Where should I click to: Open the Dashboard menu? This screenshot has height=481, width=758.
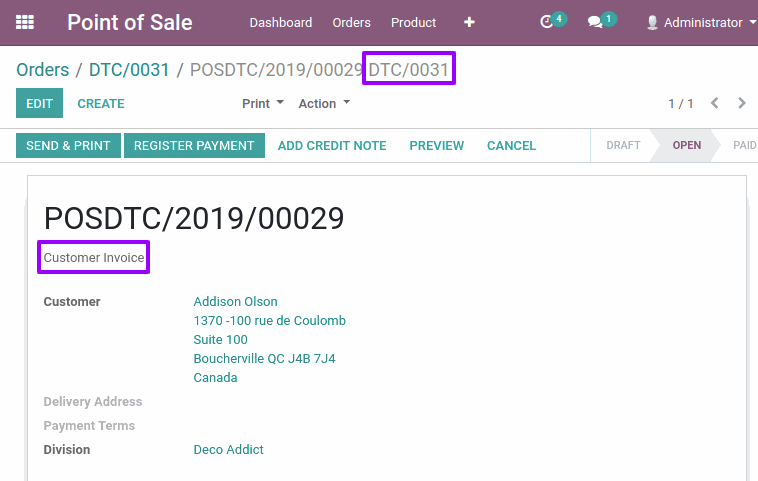(281, 22)
